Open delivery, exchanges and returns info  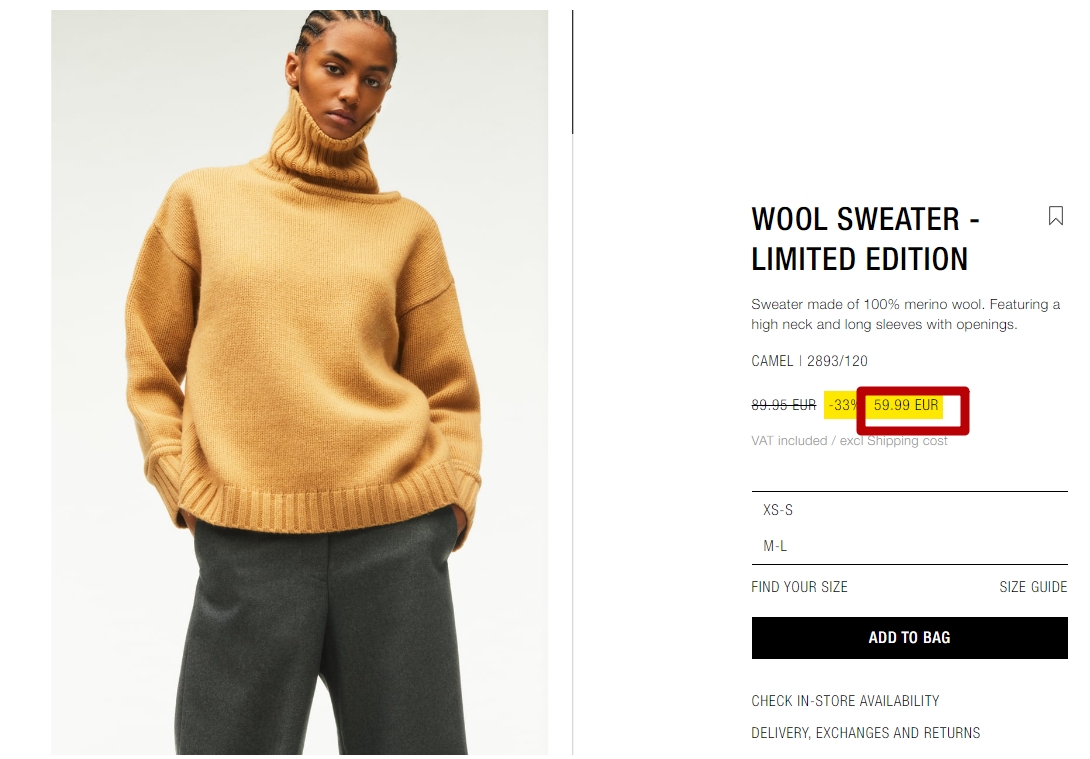coord(865,733)
